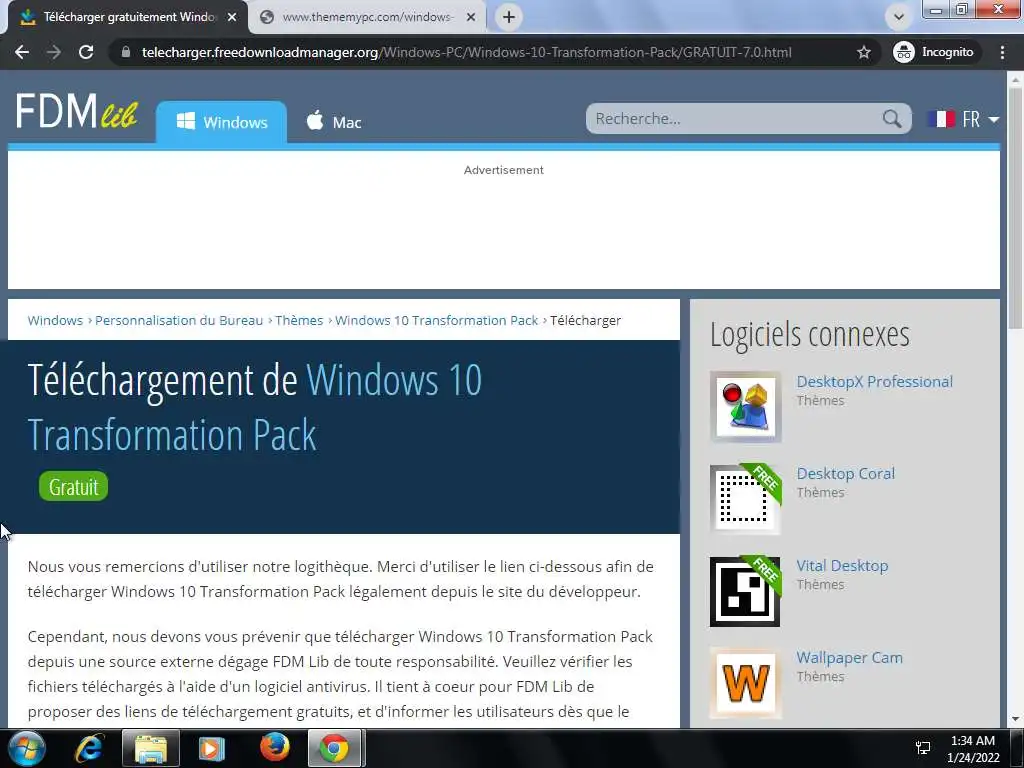Open Personnalisation du Bureau breadcrumb
This screenshot has height=768, width=1024.
point(179,321)
